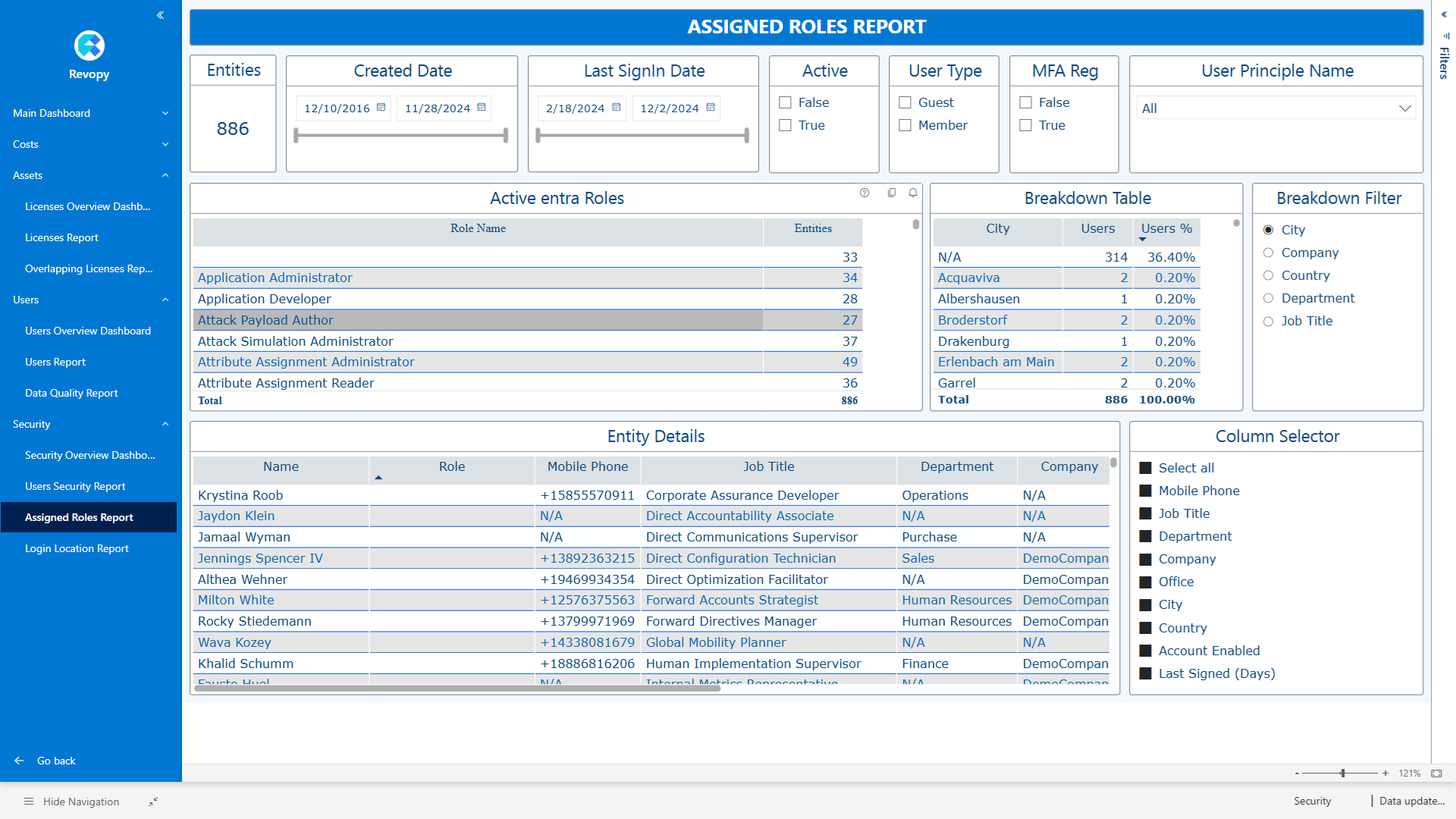The image size is (1456, 819).
Task: Check the MFA Reg False checkbox
Action: pyautogui.click(x=1026, y=102)
